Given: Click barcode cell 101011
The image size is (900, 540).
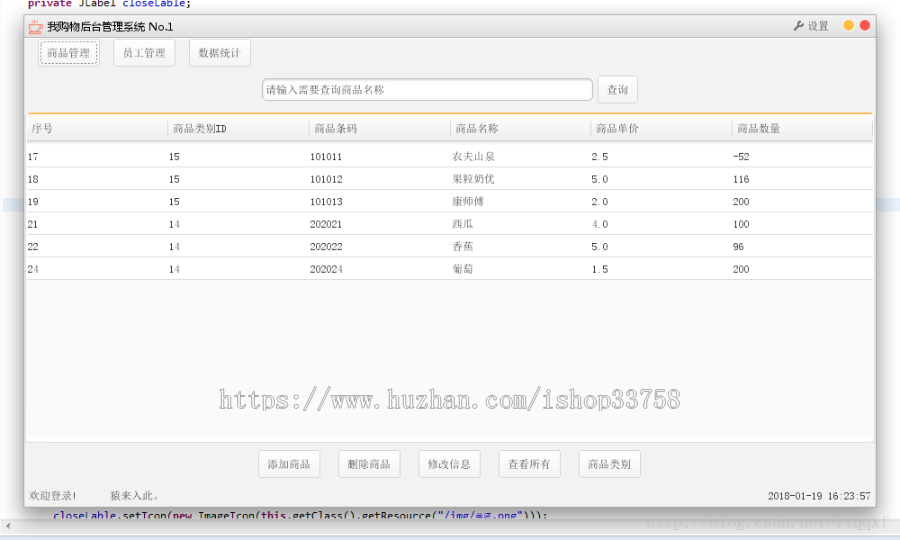Looking at the screenshot, I should tap(325, 157).
